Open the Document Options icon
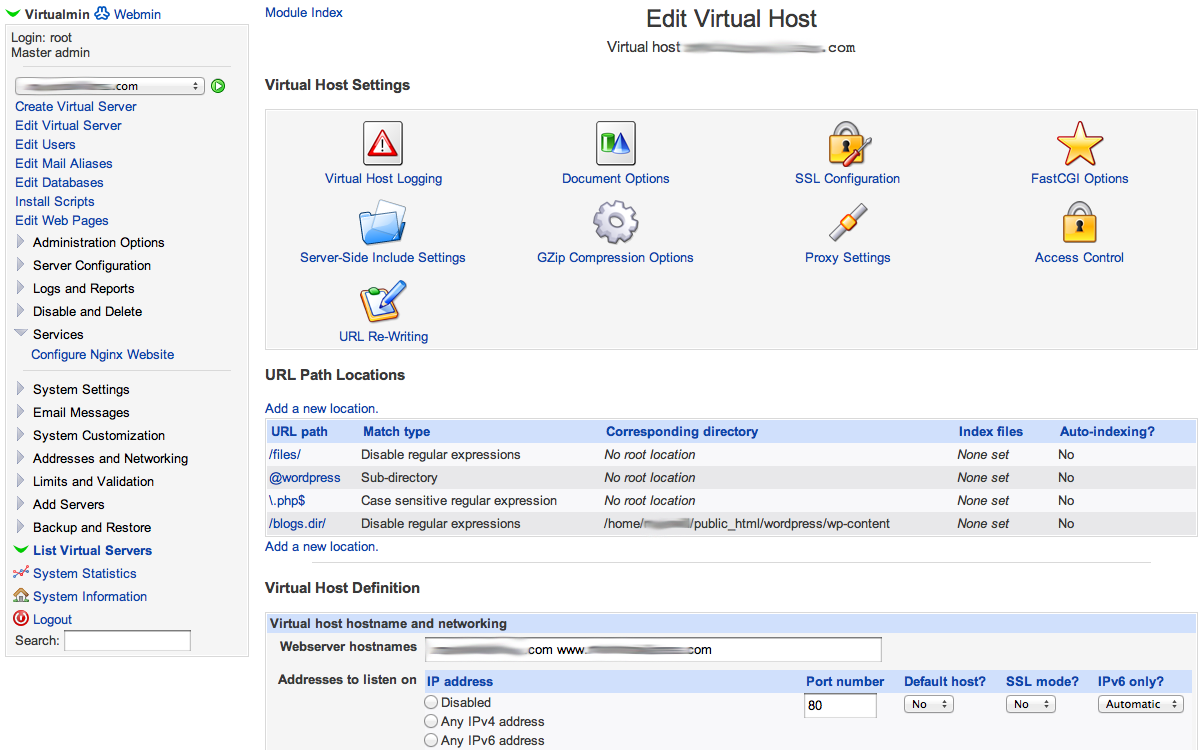Screen dimensions: 1202x750 click(x=615, y=144)
